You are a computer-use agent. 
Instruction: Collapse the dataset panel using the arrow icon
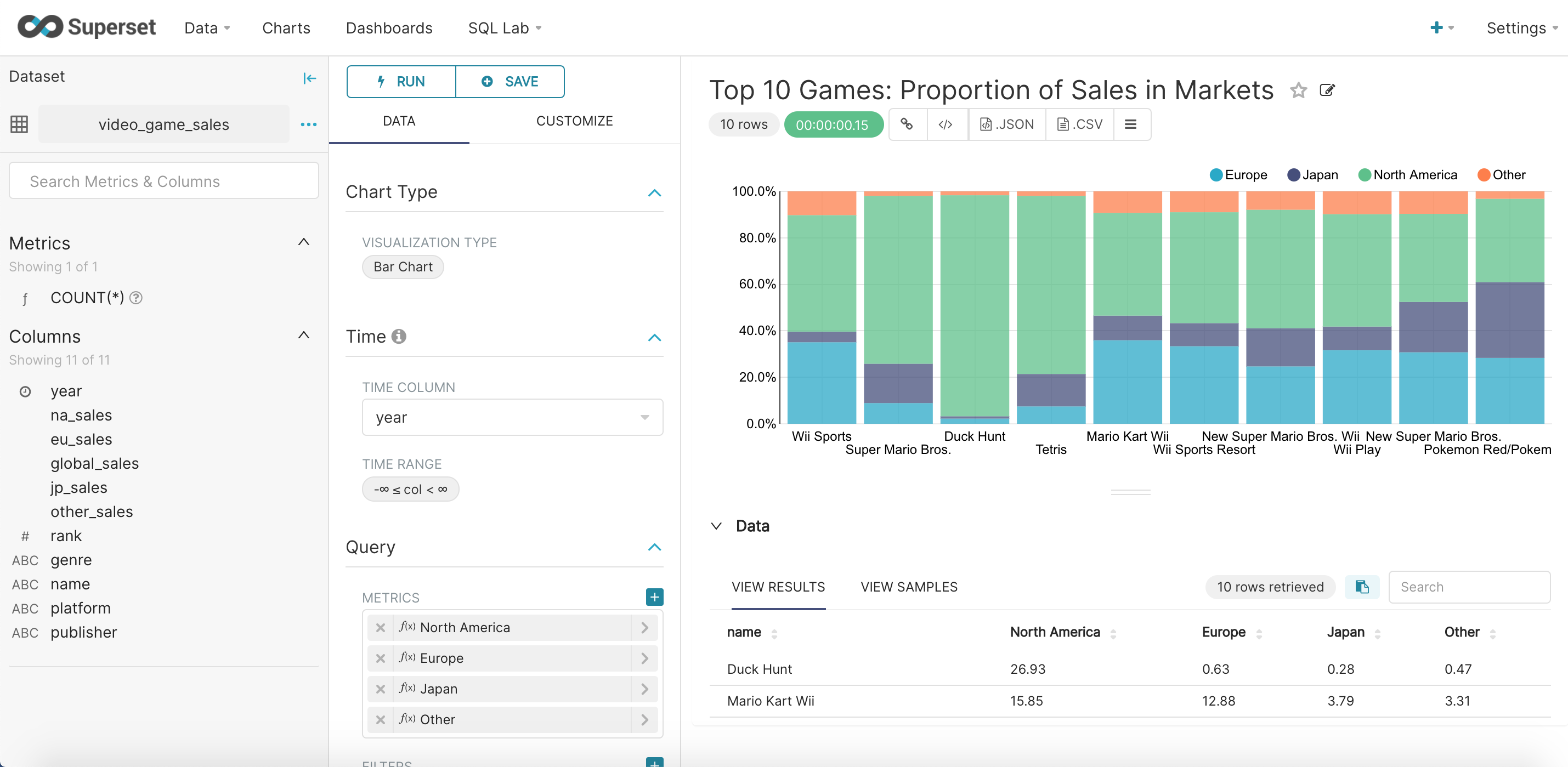click(310, 78)
